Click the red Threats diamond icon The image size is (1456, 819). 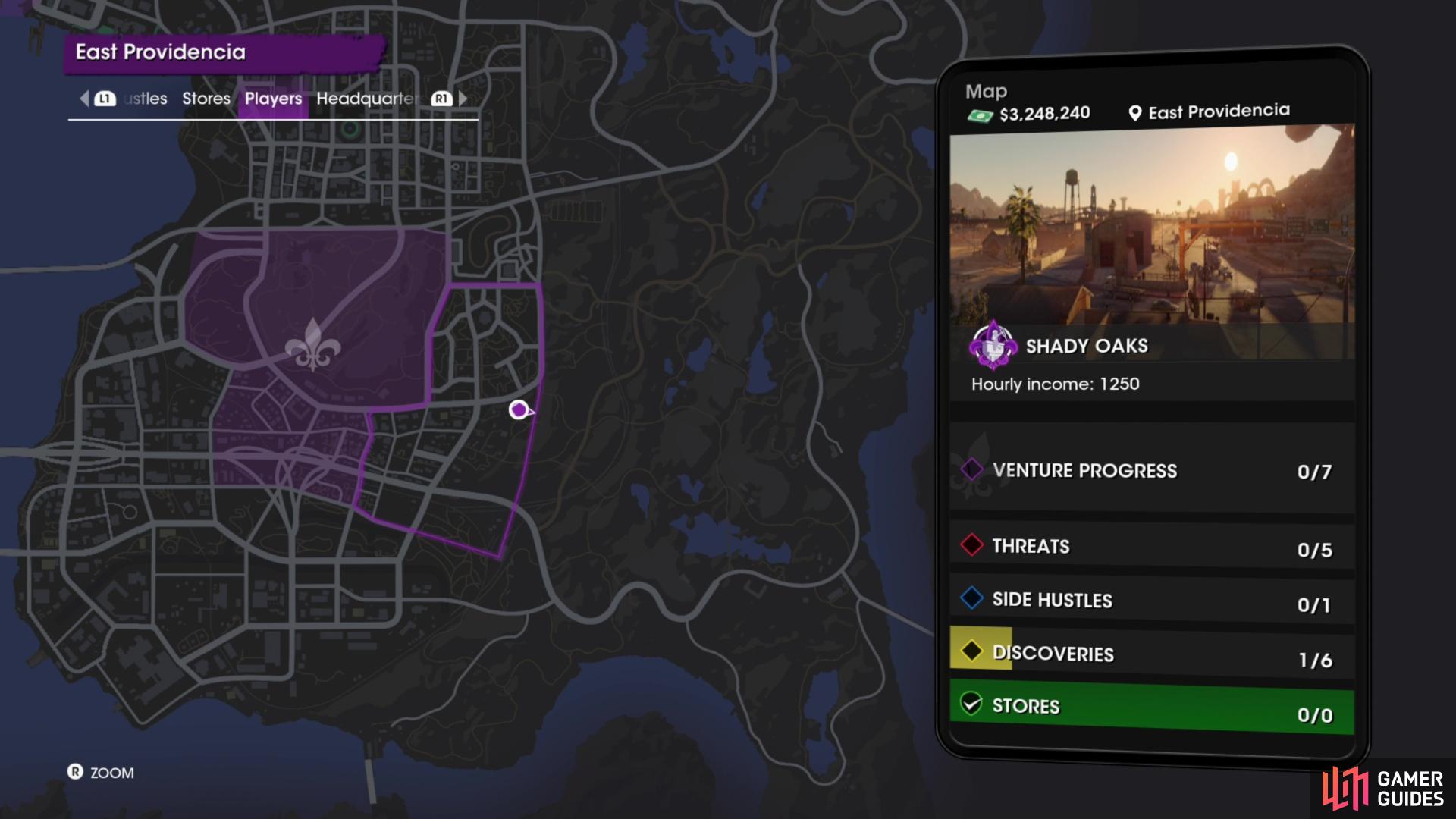click(x=971, y=544)
